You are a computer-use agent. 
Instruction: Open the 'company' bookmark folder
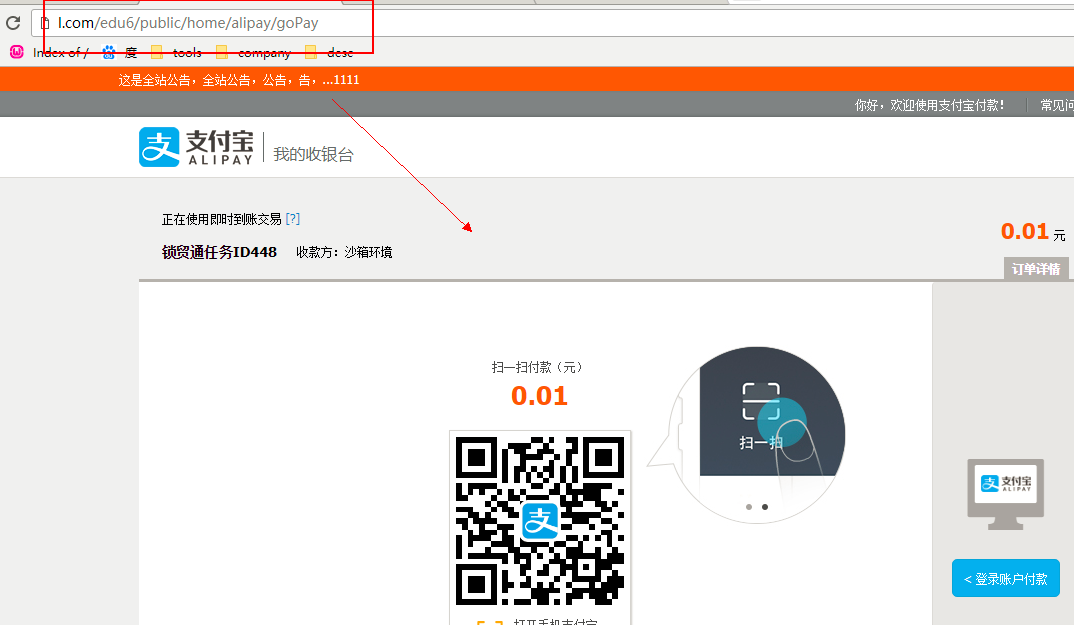253,53
